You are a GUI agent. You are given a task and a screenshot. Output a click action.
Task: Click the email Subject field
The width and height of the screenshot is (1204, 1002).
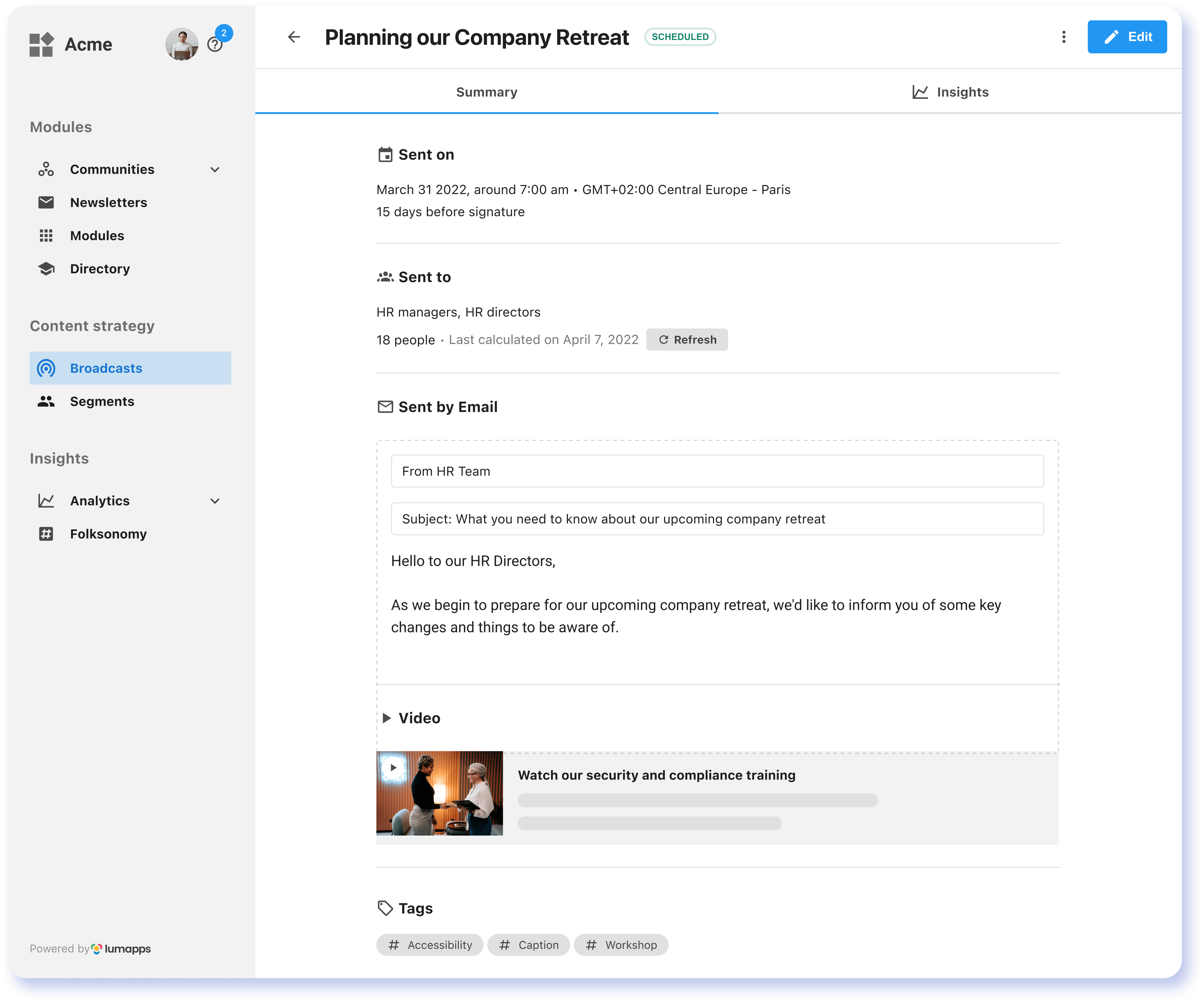tap(717, 519)
